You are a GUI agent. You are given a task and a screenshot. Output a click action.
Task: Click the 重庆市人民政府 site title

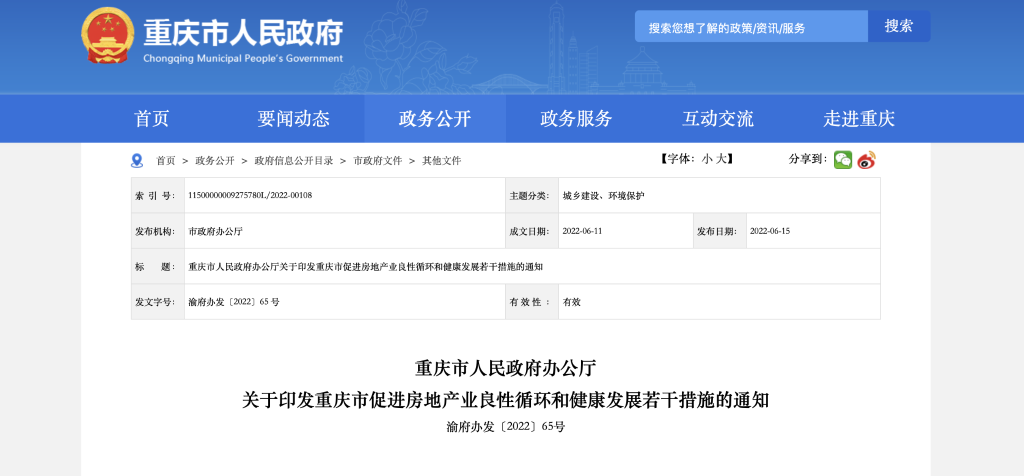click(x=243, y=34)
